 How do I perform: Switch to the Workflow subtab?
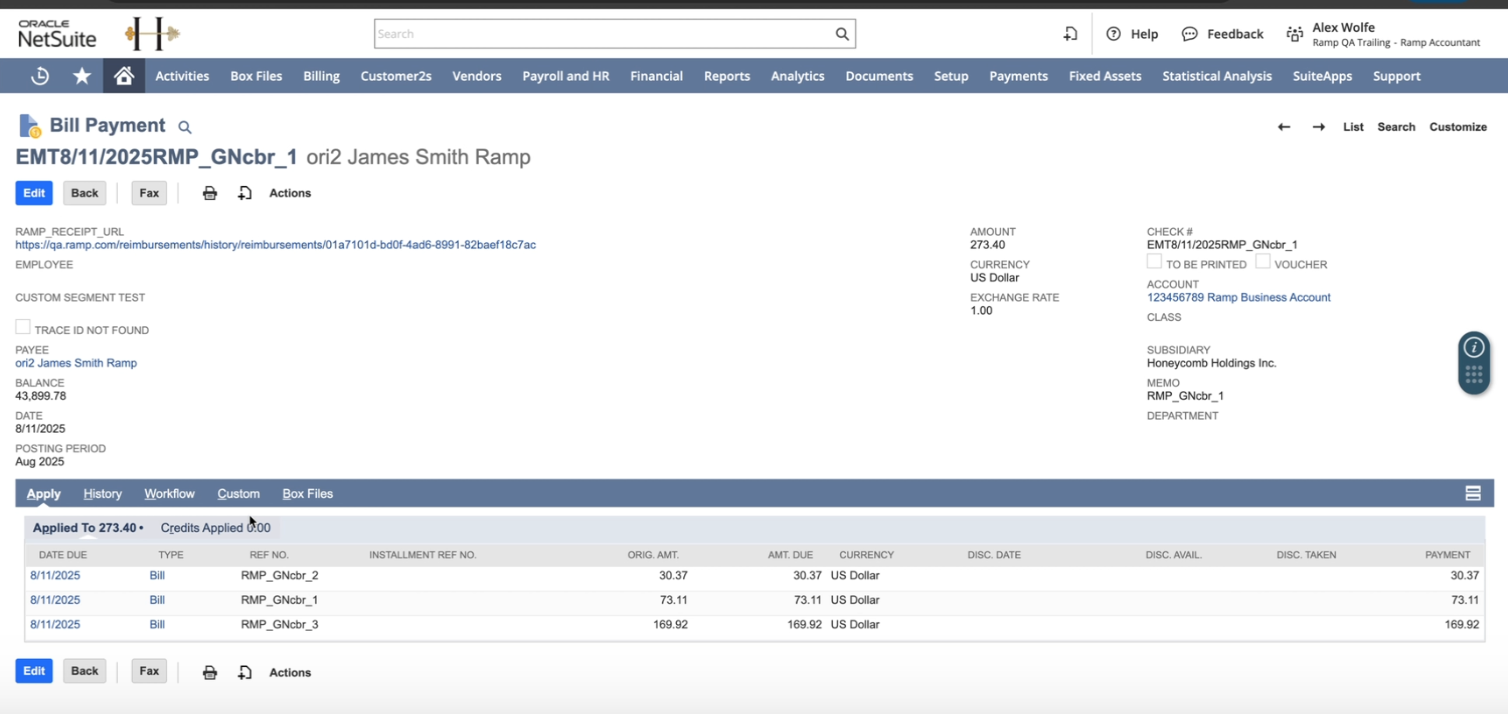click(169, 493)
